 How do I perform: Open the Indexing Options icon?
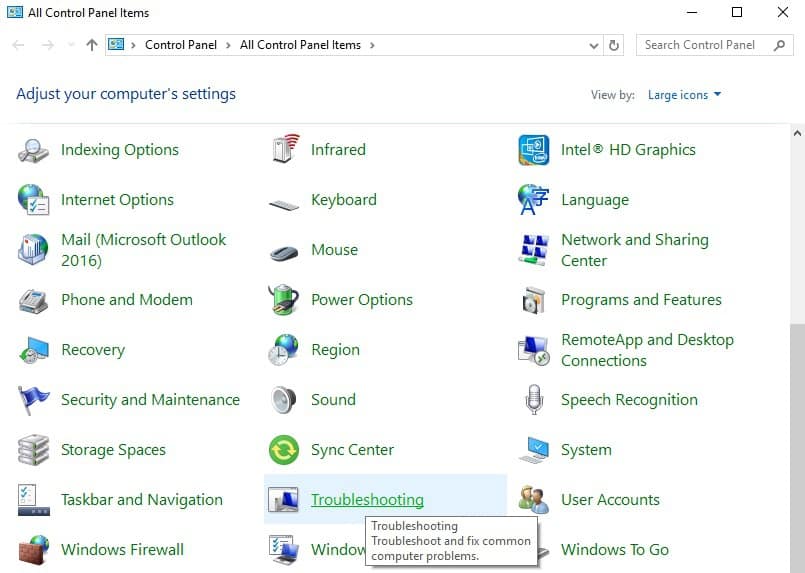[x=33, y=150]
